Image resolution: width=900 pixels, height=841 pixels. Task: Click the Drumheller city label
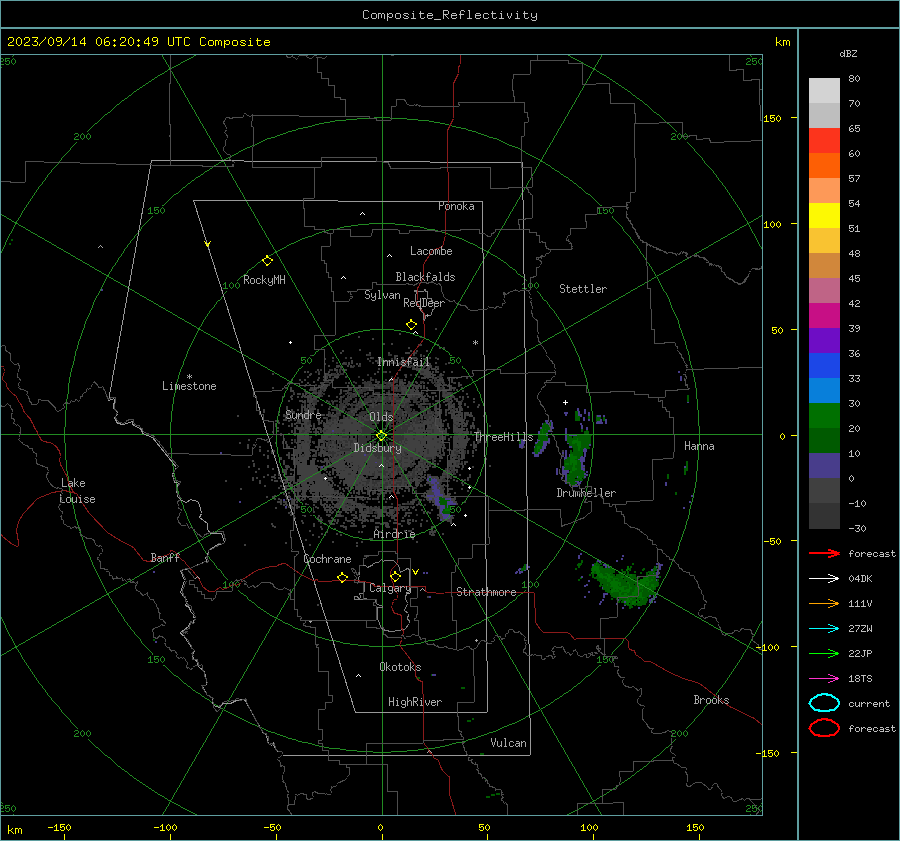(586, 493)
